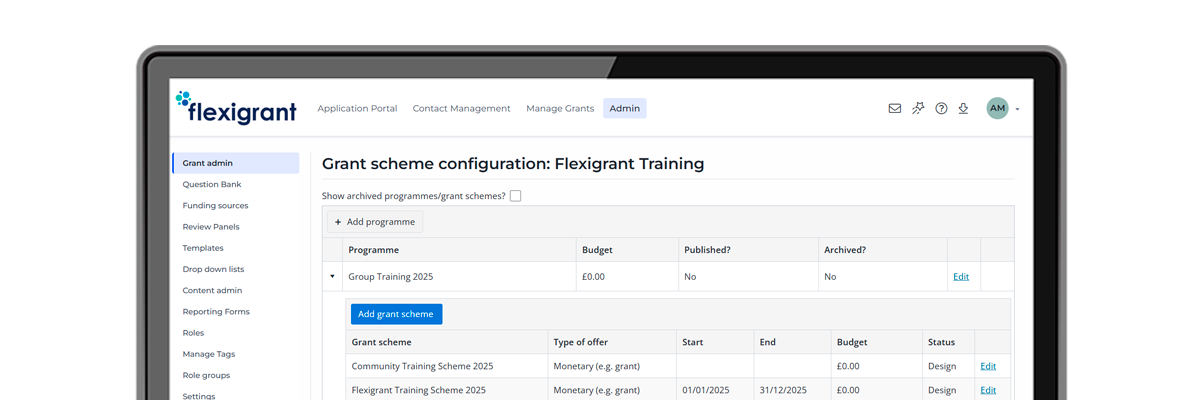Open the mail envelope icon
Viewport: 1200px width, 400px height.
click(895, 109)
